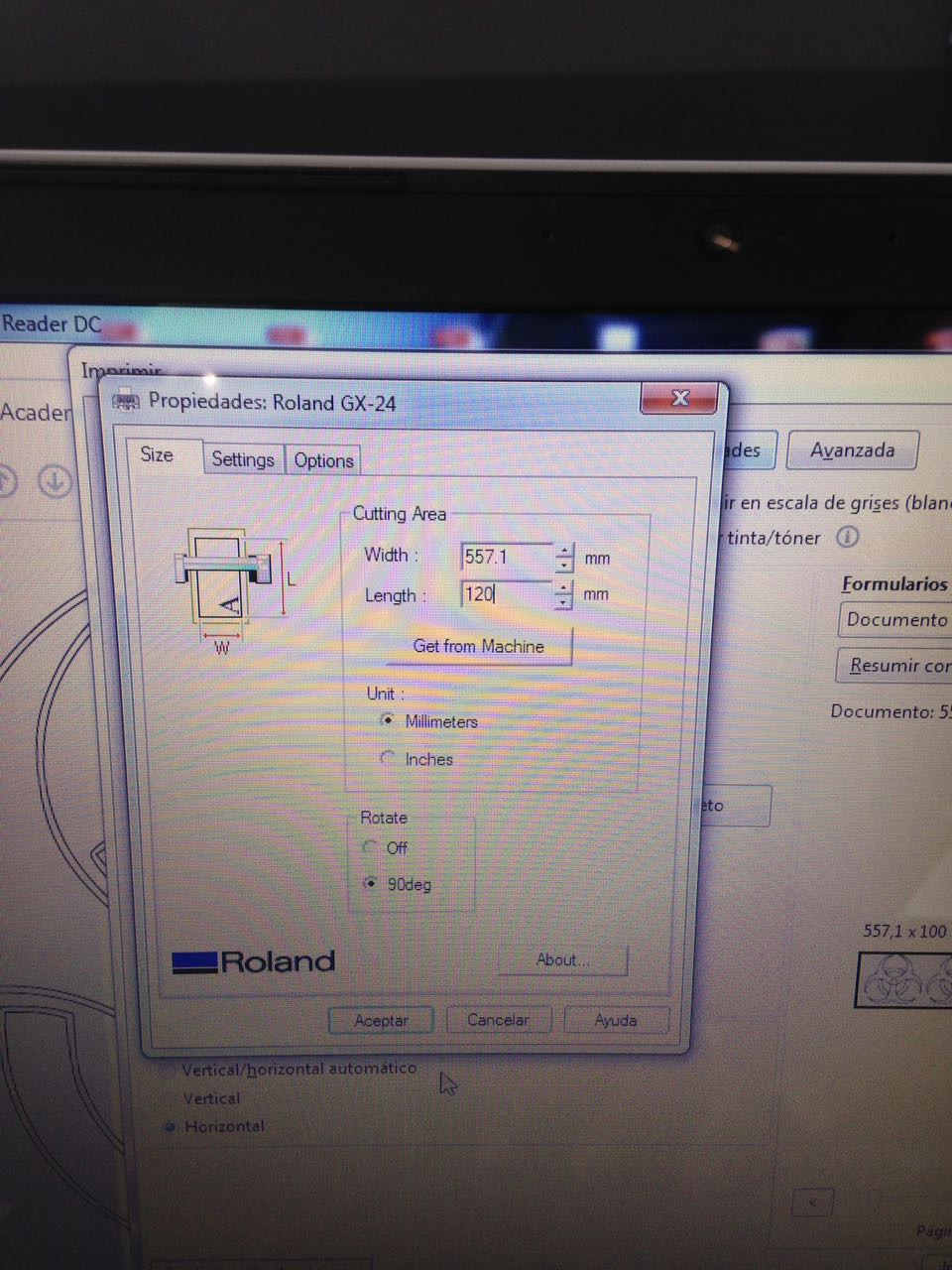Click the cutter diagram image

pos(233,591)
